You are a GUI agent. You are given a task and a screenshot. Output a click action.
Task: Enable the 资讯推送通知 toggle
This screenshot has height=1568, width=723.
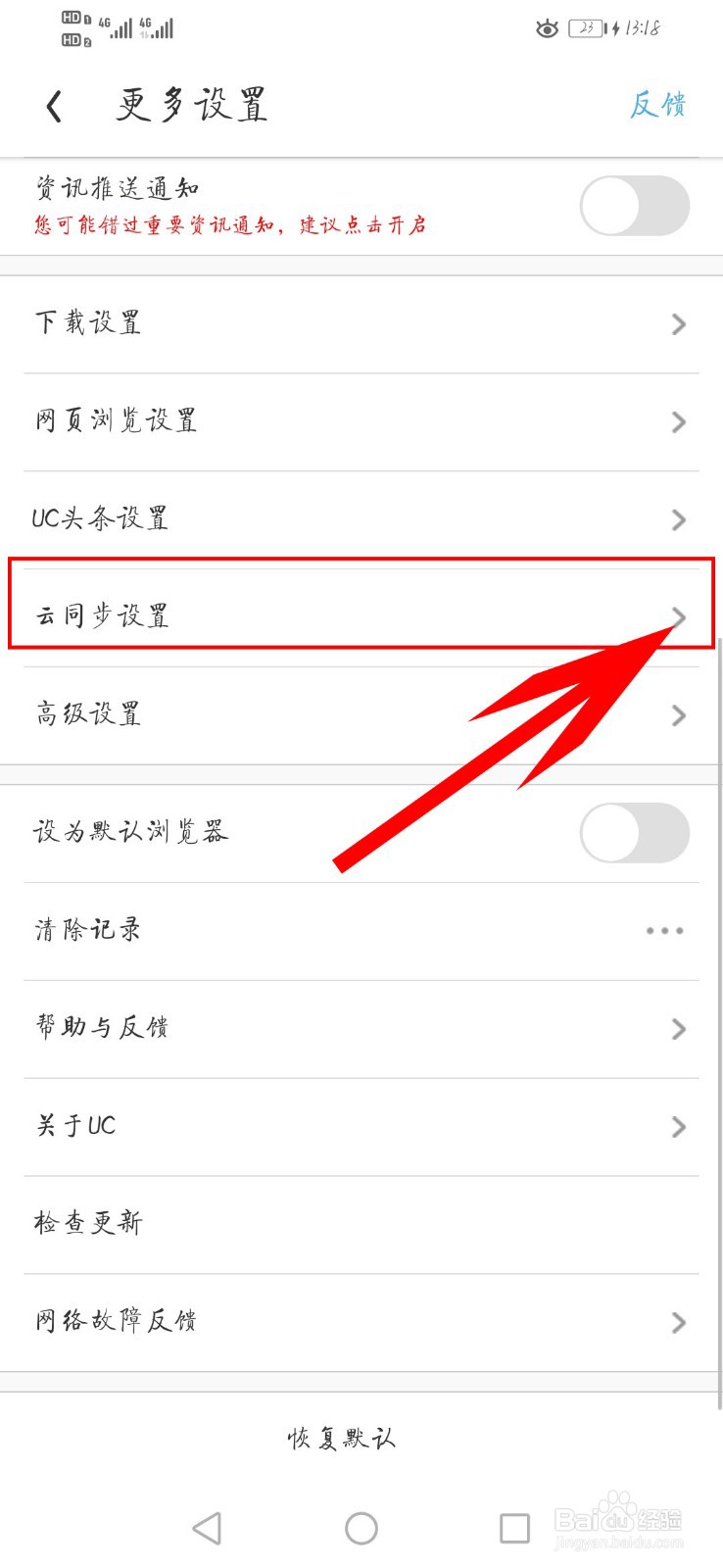pos(635,206)
